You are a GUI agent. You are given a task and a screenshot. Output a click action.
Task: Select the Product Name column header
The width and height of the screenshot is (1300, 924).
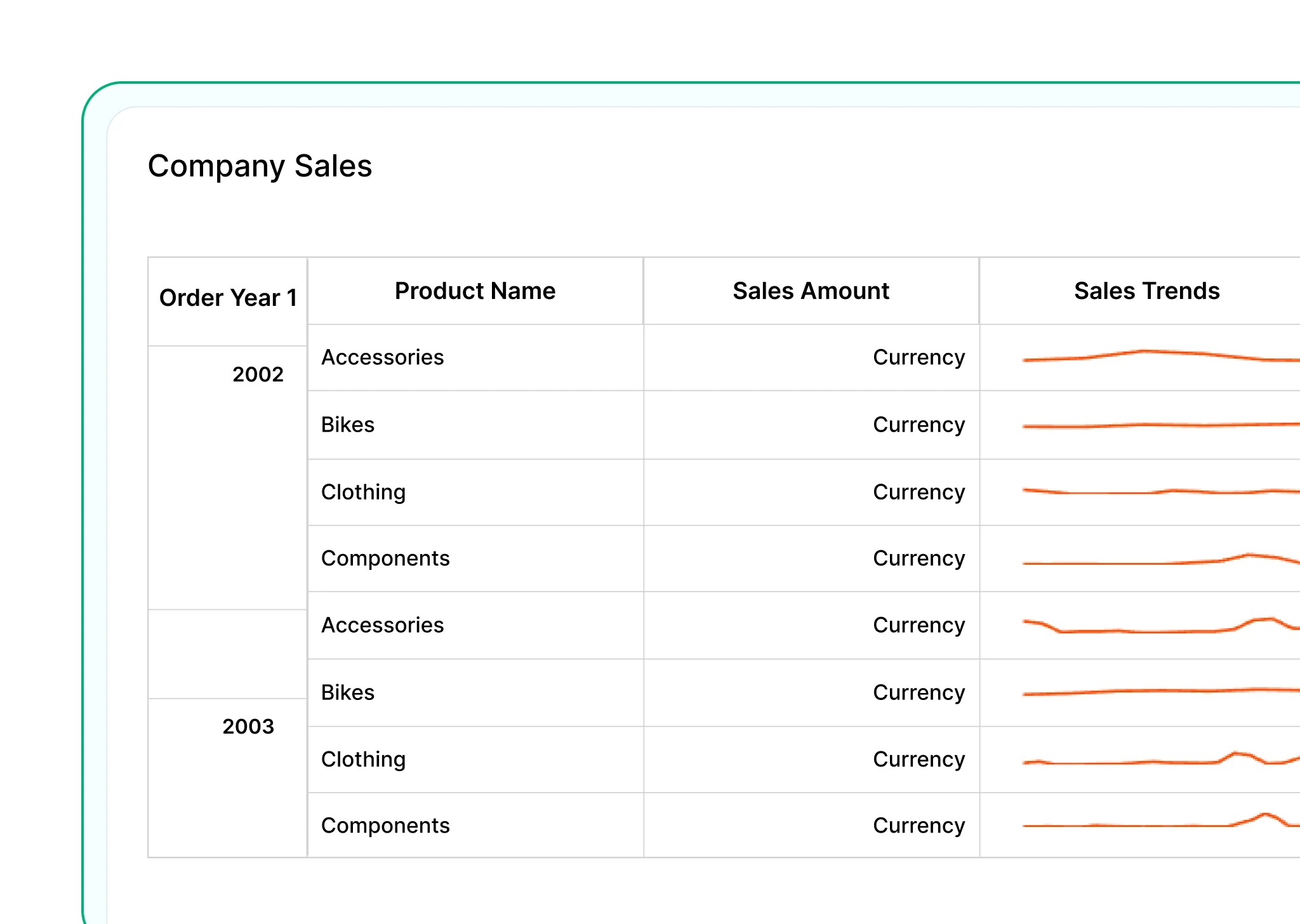pos(474,291)
